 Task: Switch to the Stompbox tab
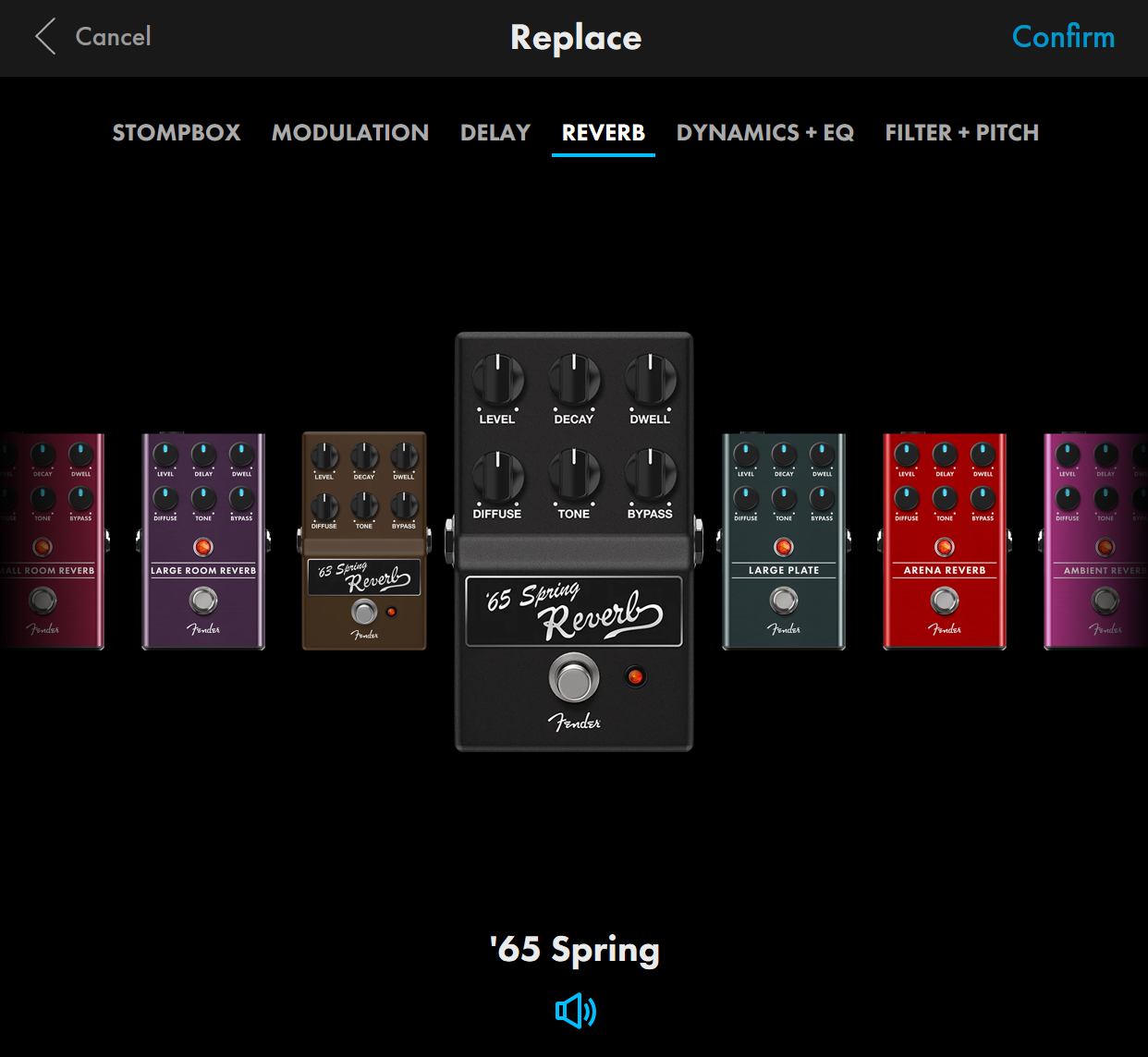177,133
